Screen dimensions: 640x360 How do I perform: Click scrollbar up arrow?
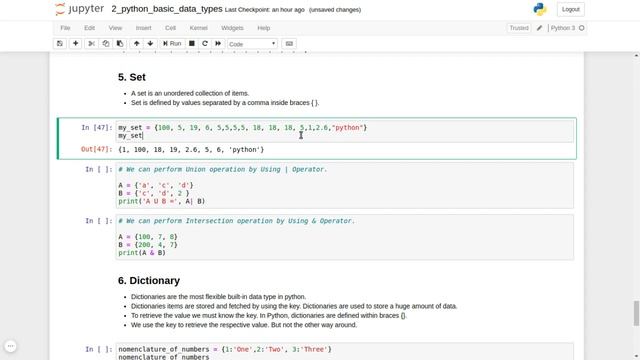636,55
